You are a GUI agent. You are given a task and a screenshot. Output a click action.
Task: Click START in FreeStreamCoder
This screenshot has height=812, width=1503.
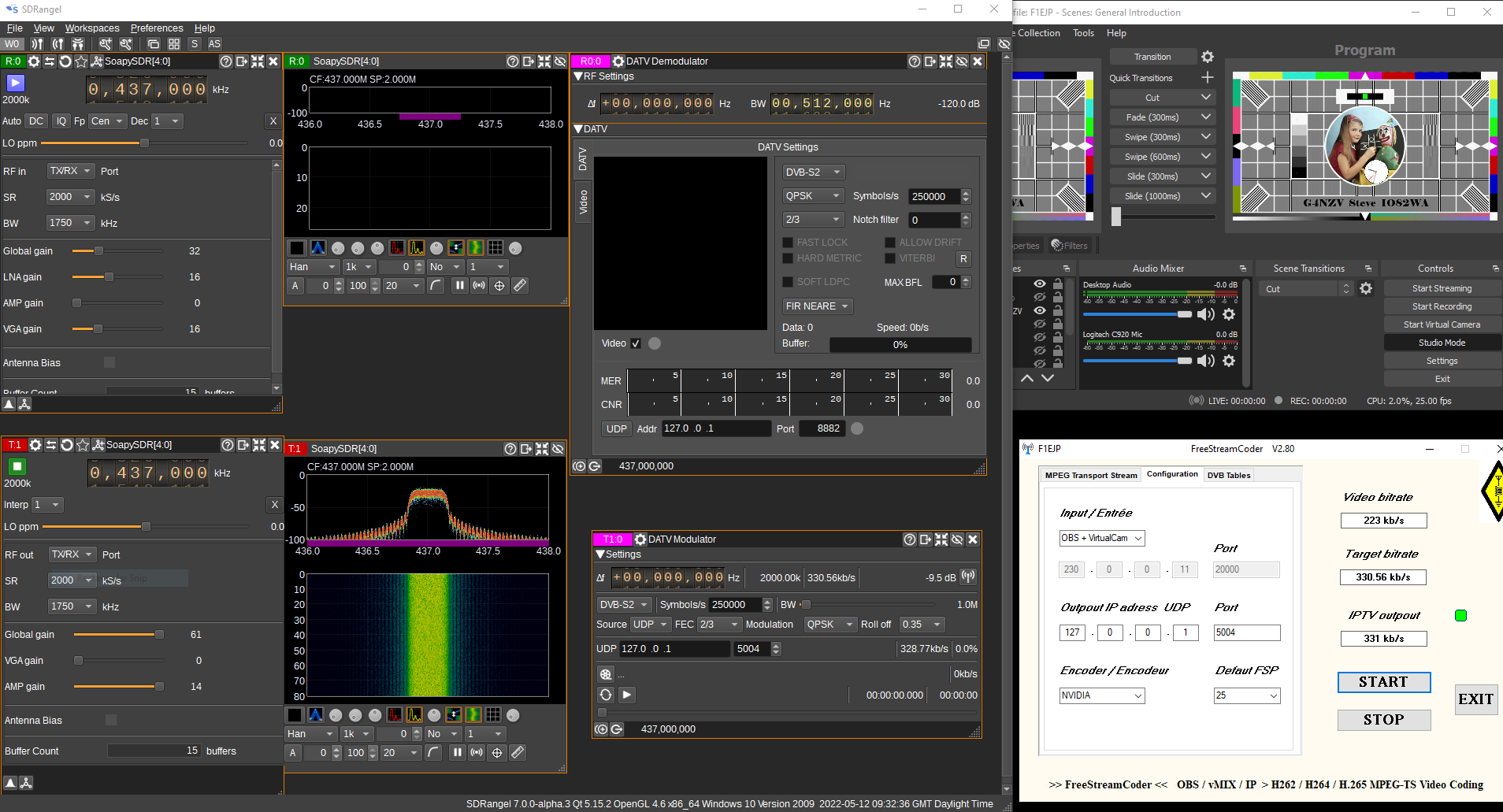coord(1384,682)
